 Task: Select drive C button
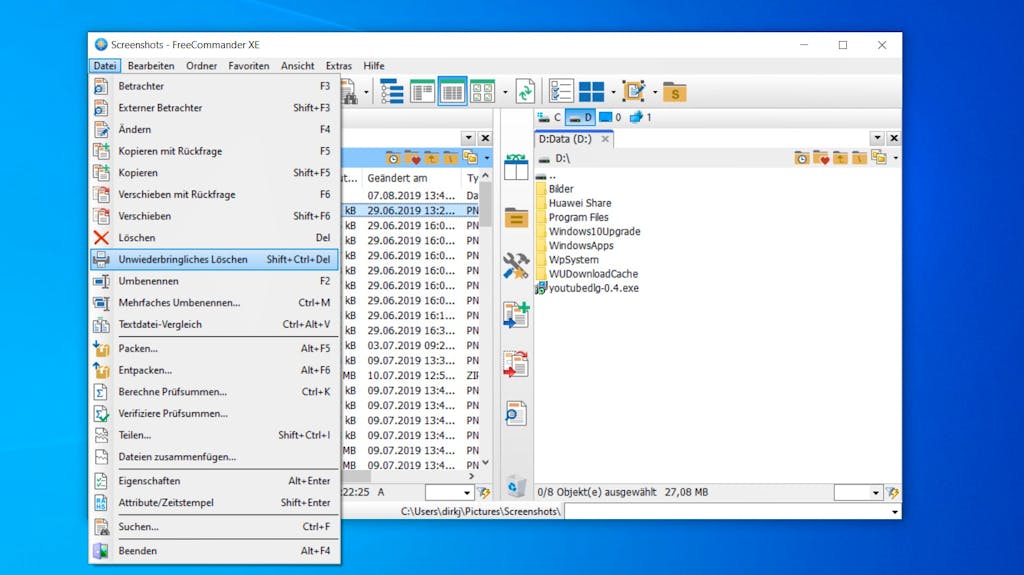(x=549, y=118)
